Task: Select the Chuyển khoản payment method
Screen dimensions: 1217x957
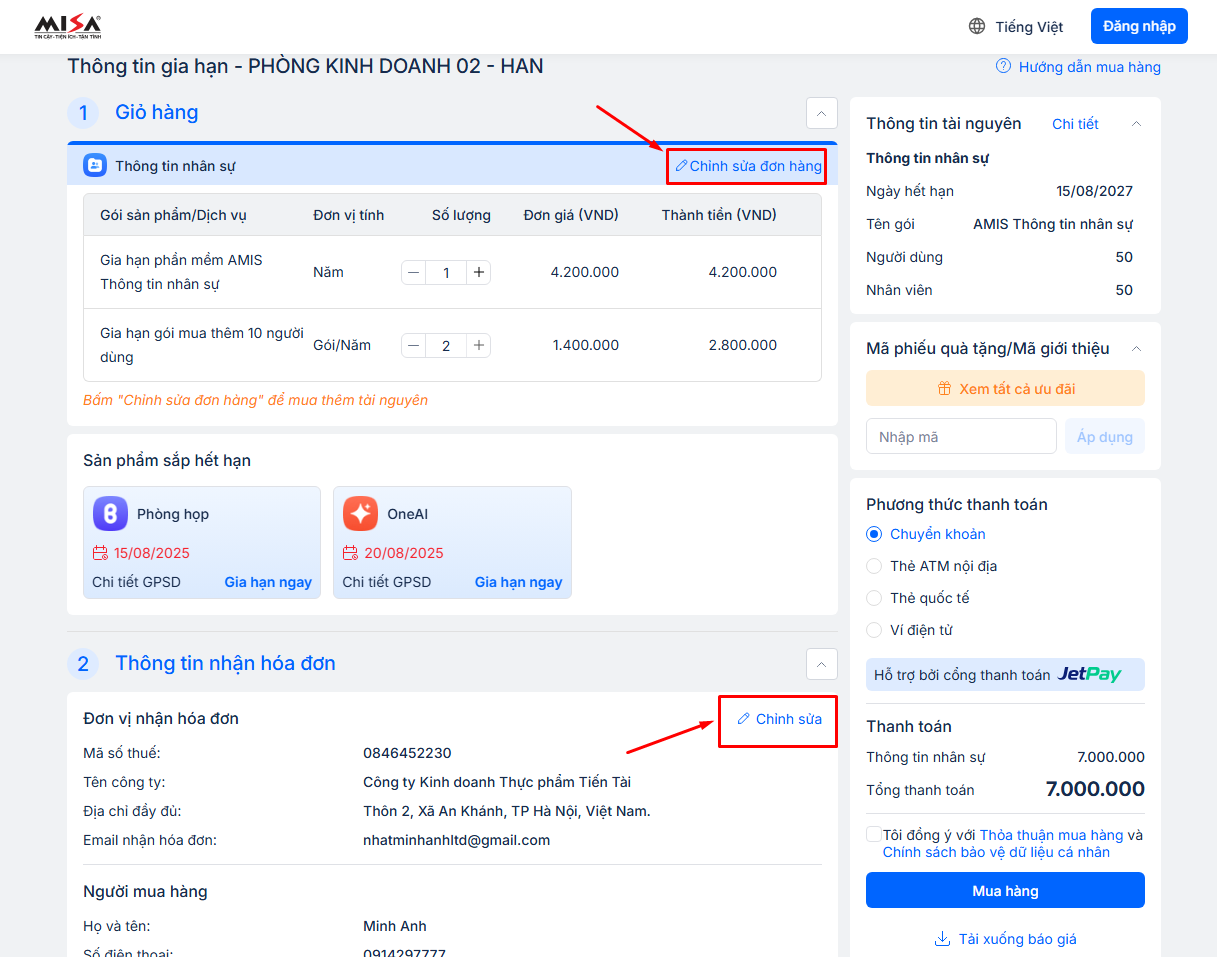Action: point(874,534)
